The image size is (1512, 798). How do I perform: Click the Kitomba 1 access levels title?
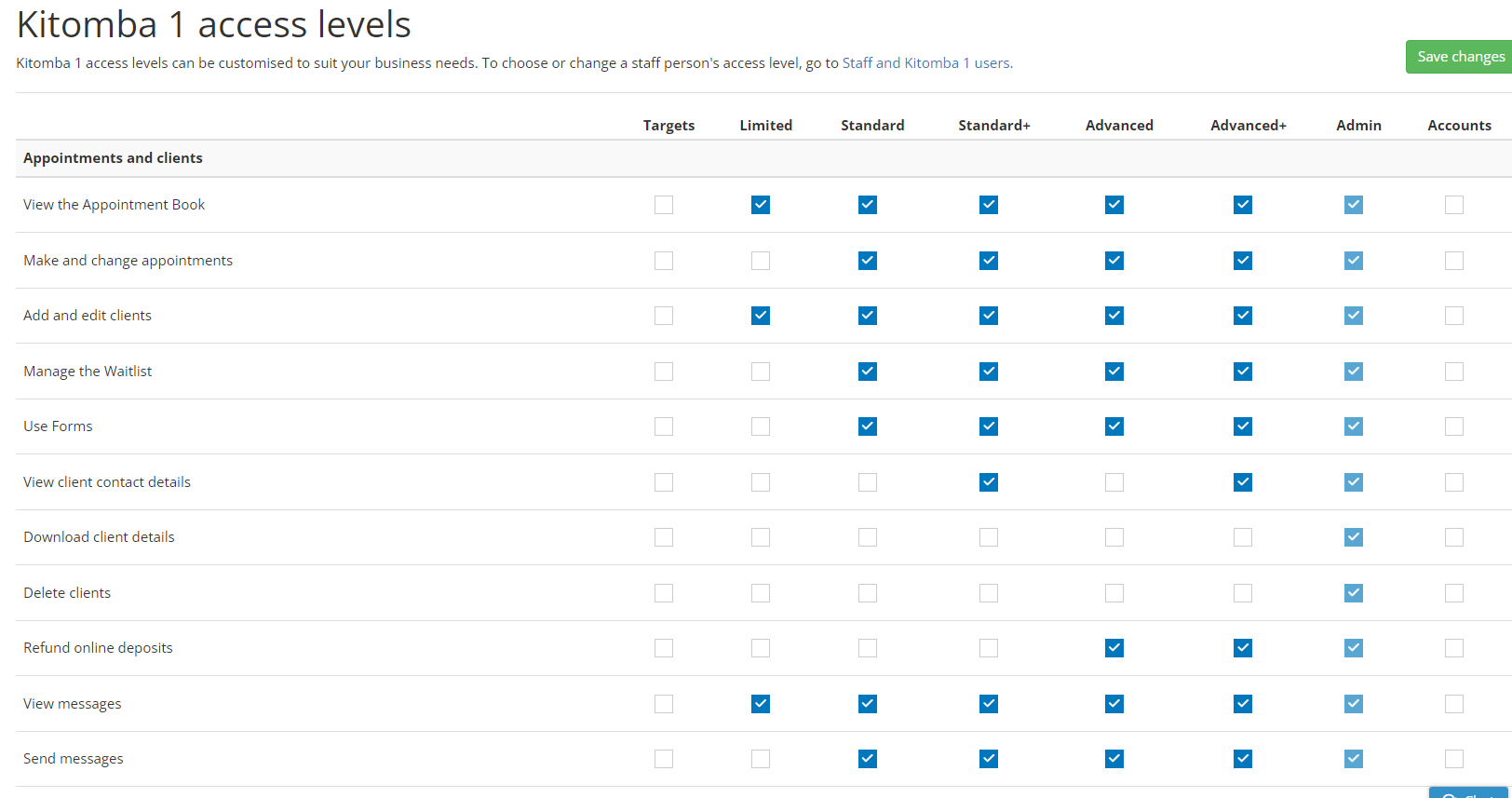click(x=213, y=24)
